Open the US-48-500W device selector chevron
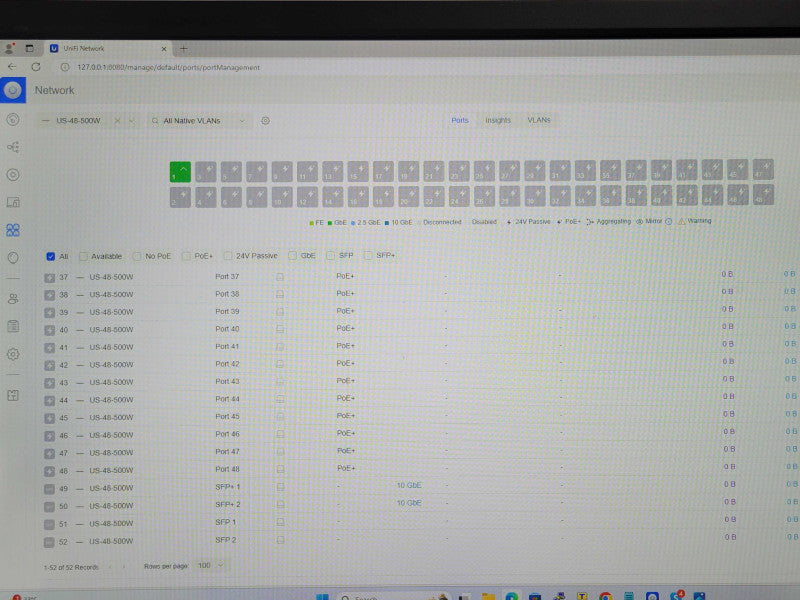Viewport: 800px width, 600px height. click(132, 121)
